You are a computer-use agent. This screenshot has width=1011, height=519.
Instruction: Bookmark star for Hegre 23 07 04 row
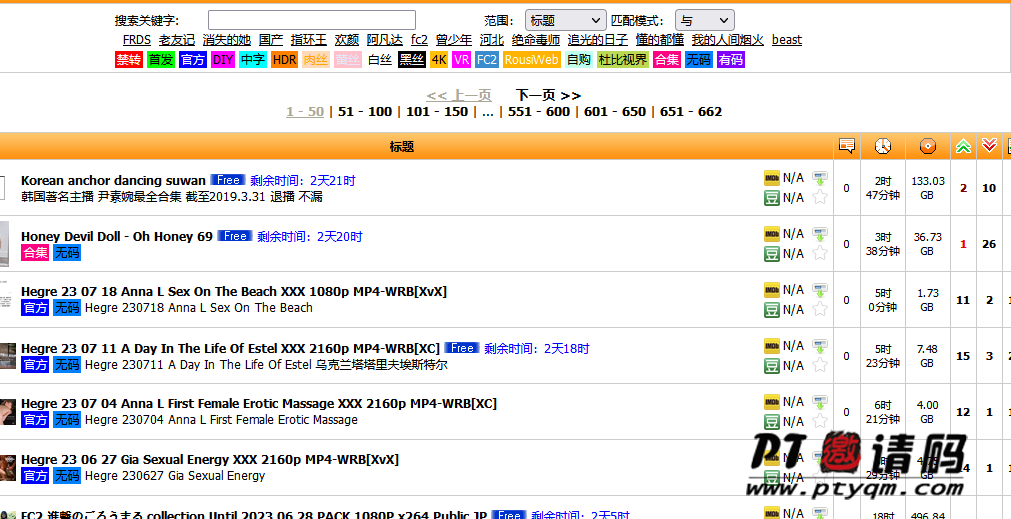point(820,421)
